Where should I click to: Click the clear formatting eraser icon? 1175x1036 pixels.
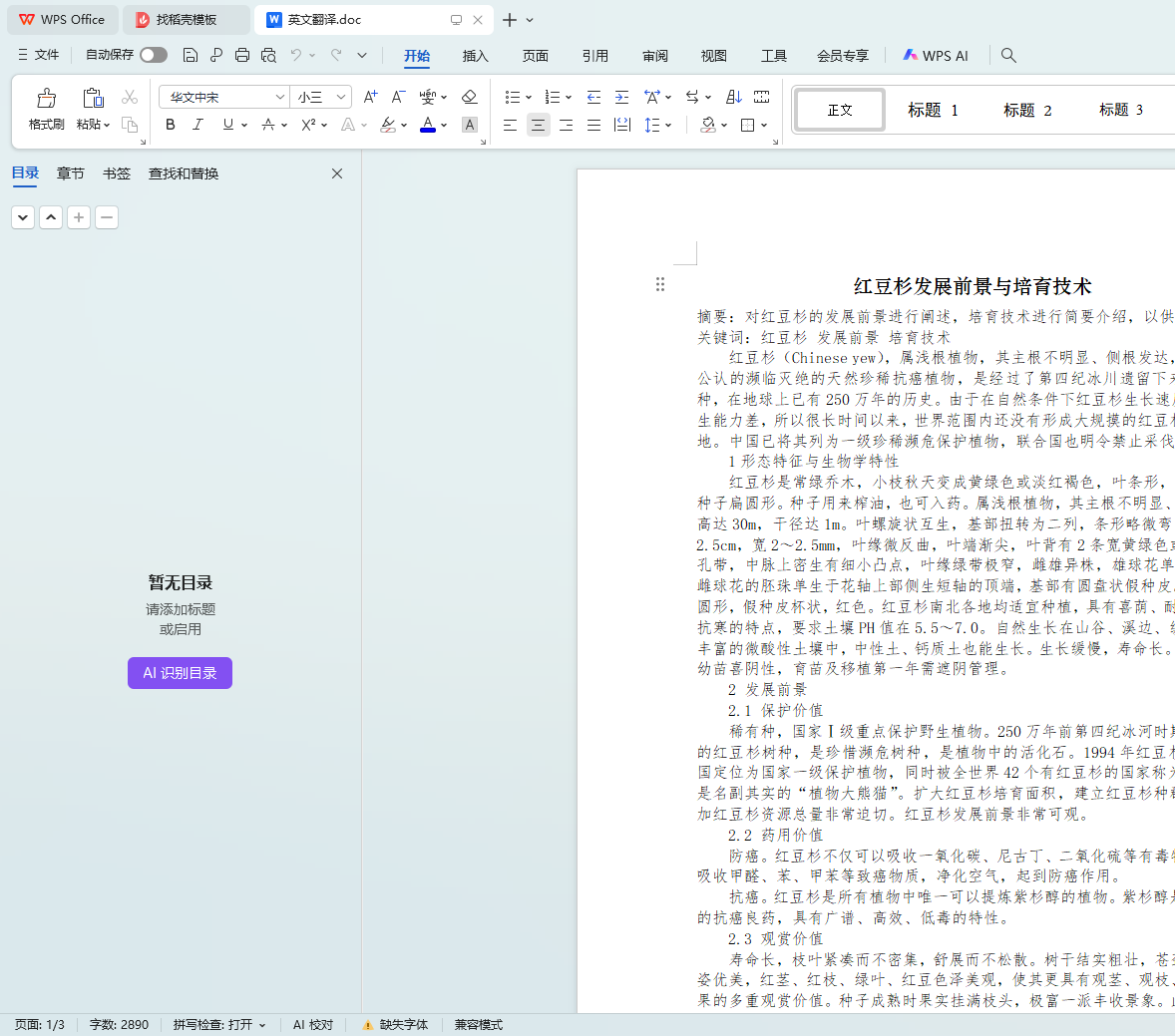coord(469,97)
